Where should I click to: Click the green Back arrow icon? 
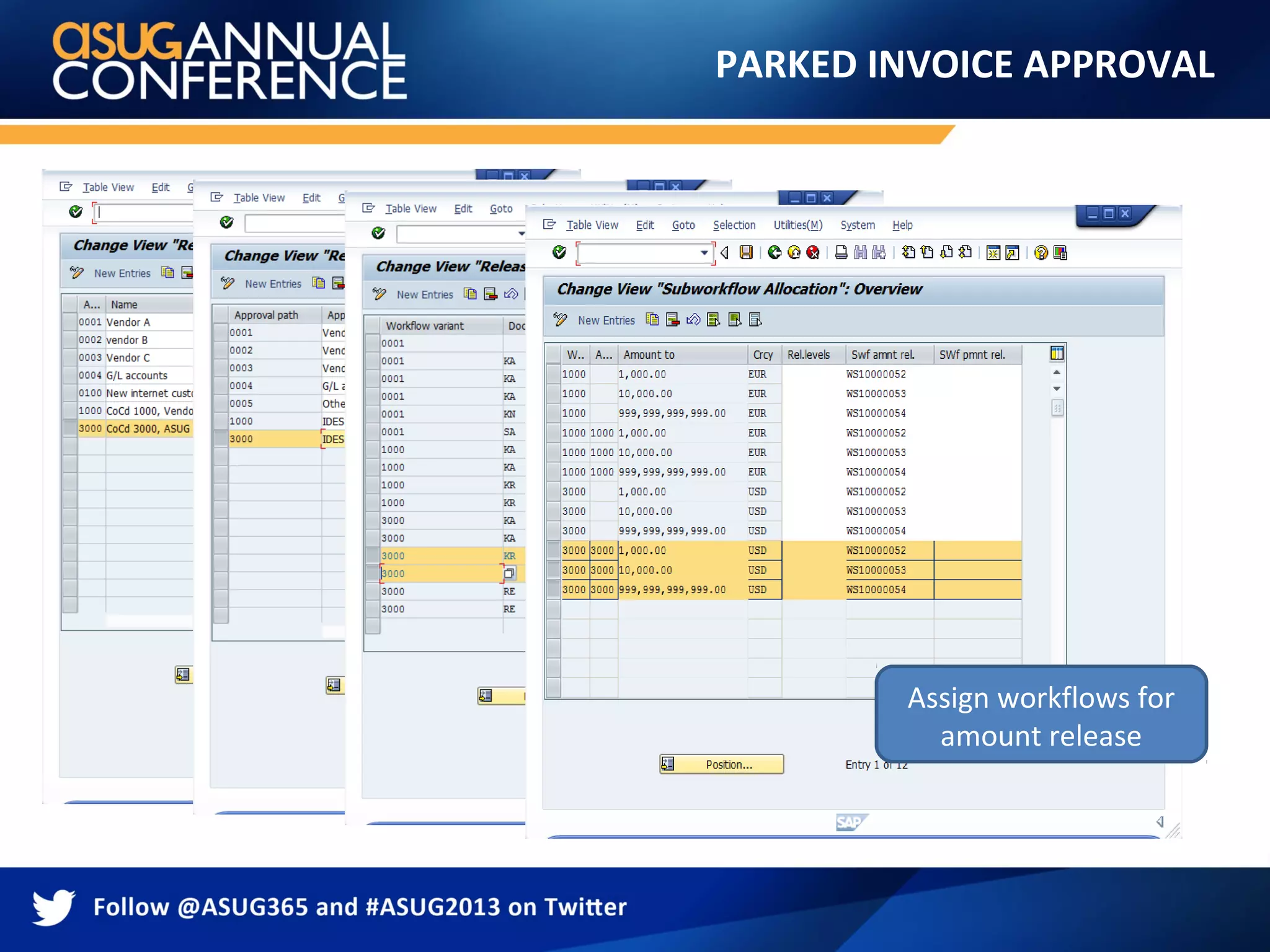(774, 252)
